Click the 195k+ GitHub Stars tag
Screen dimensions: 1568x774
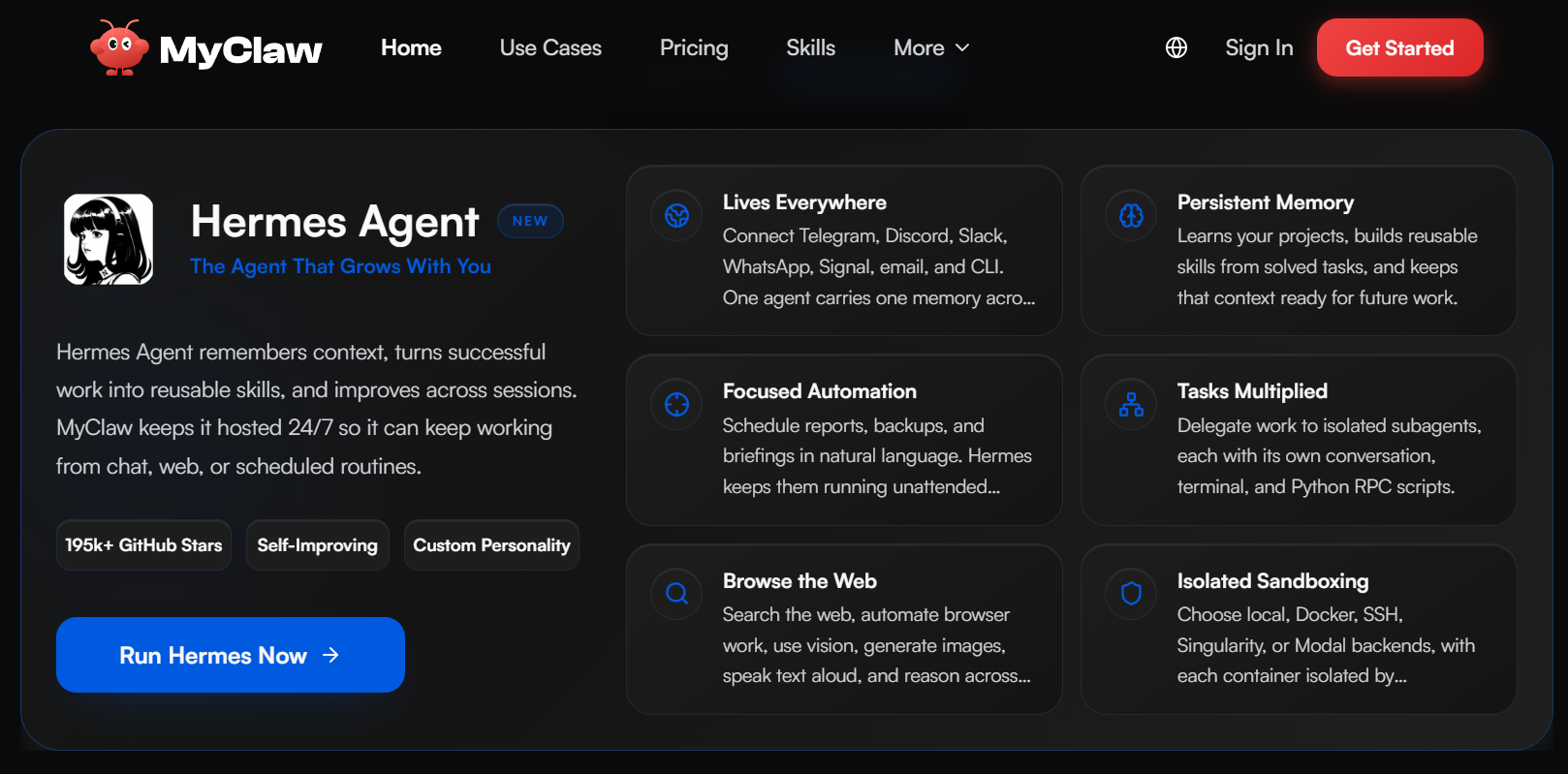[x=143, y=545]
